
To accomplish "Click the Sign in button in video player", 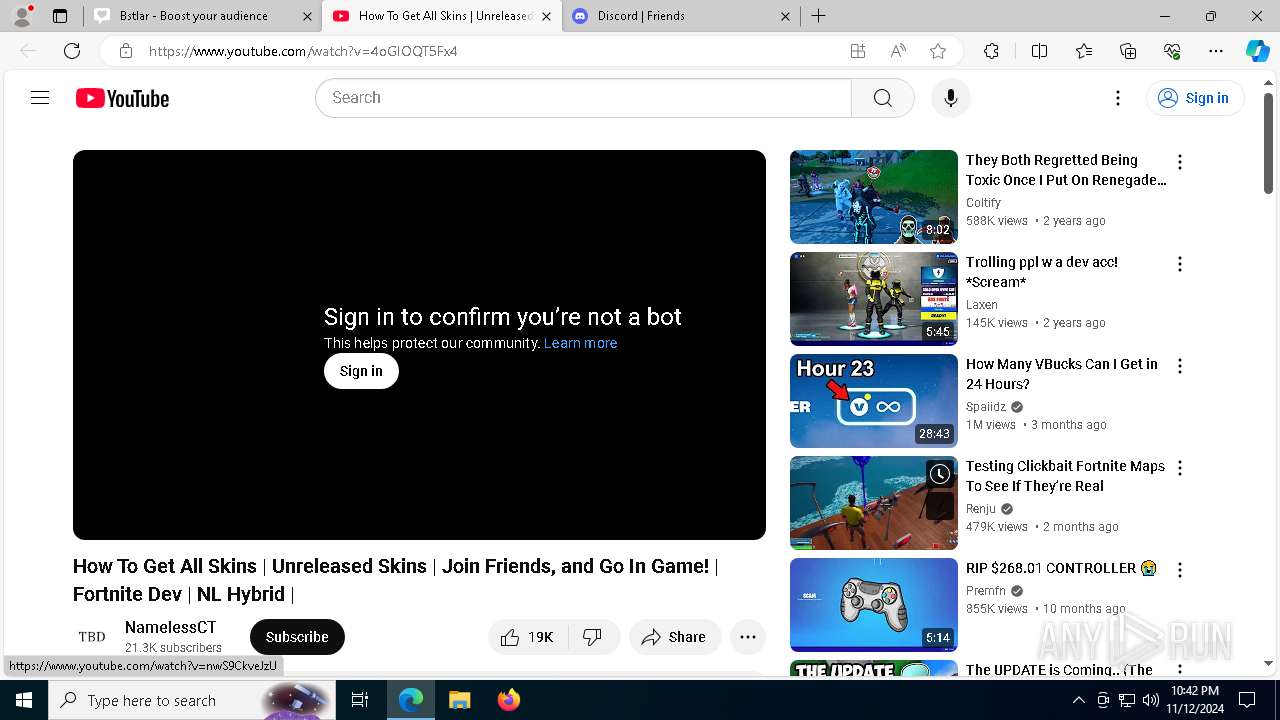I will pyautogui.click(x=361, y=371).
